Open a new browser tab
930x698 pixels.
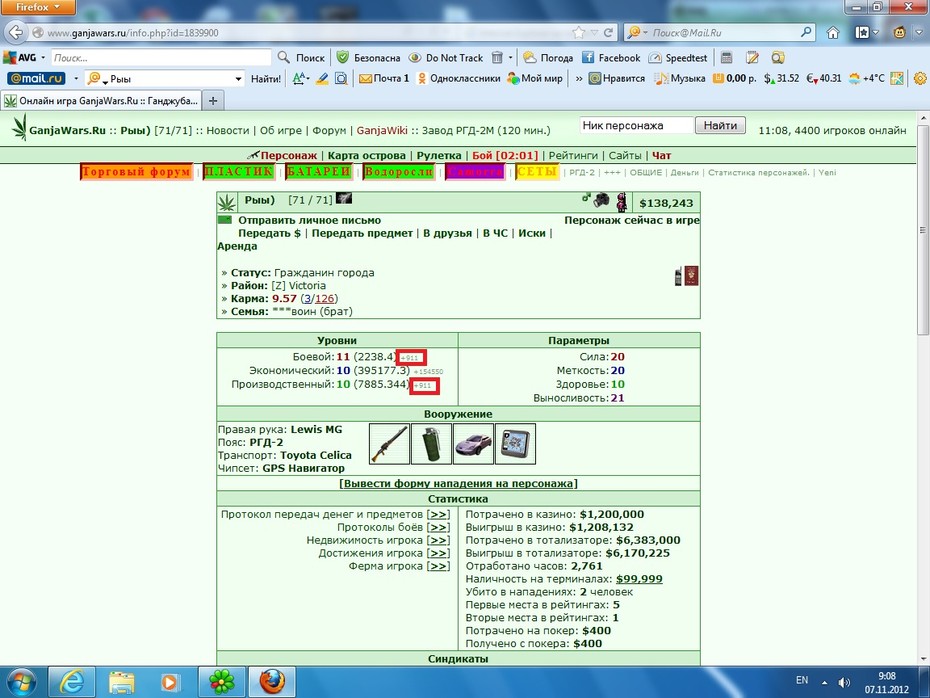pyautogui.click(x=213, y=101)
